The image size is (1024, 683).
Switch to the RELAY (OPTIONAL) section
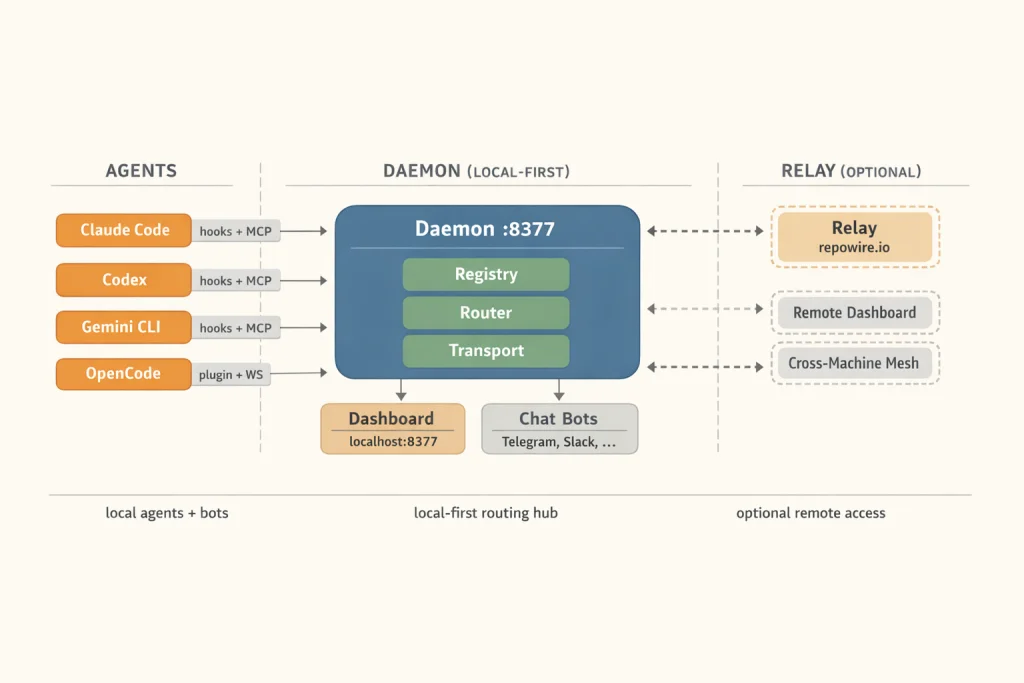click(x=852, y=170)
